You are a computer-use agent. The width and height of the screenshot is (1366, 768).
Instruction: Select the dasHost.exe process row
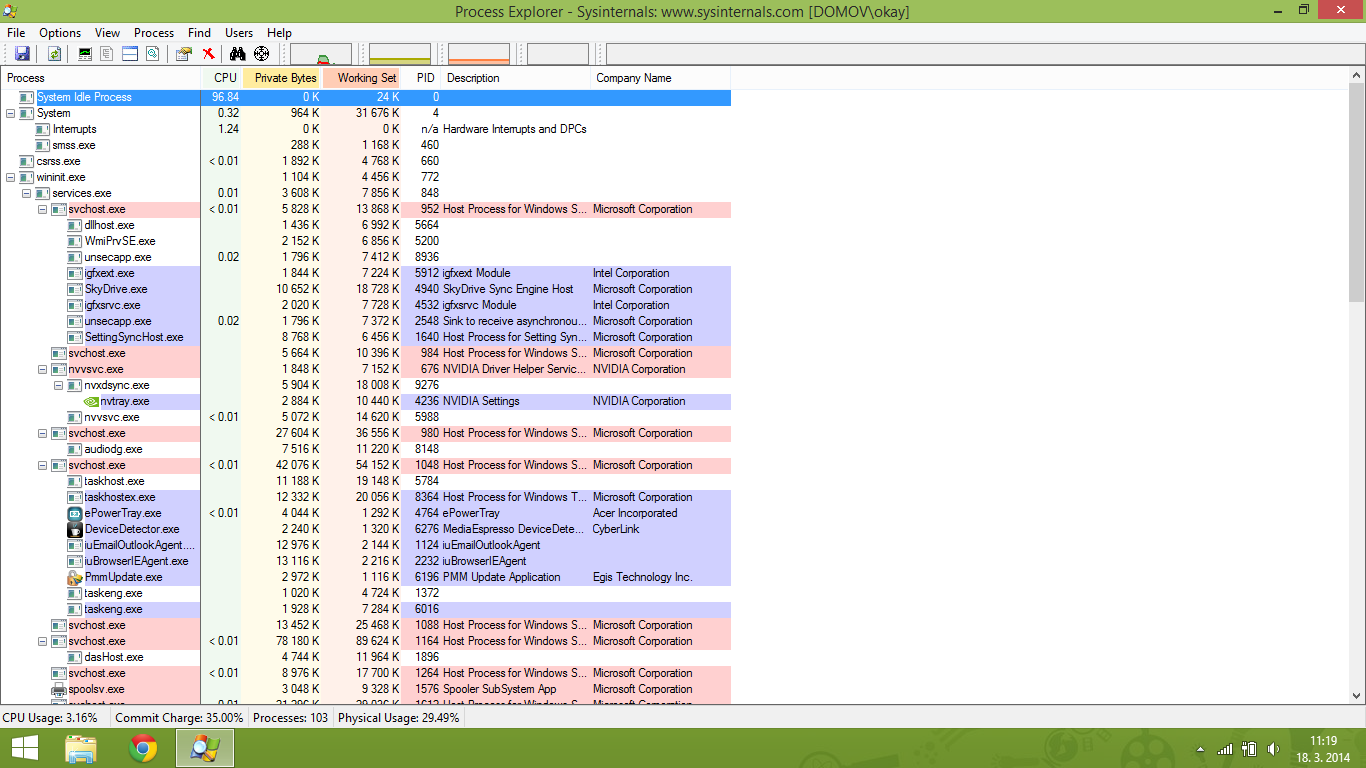point(366,657)
